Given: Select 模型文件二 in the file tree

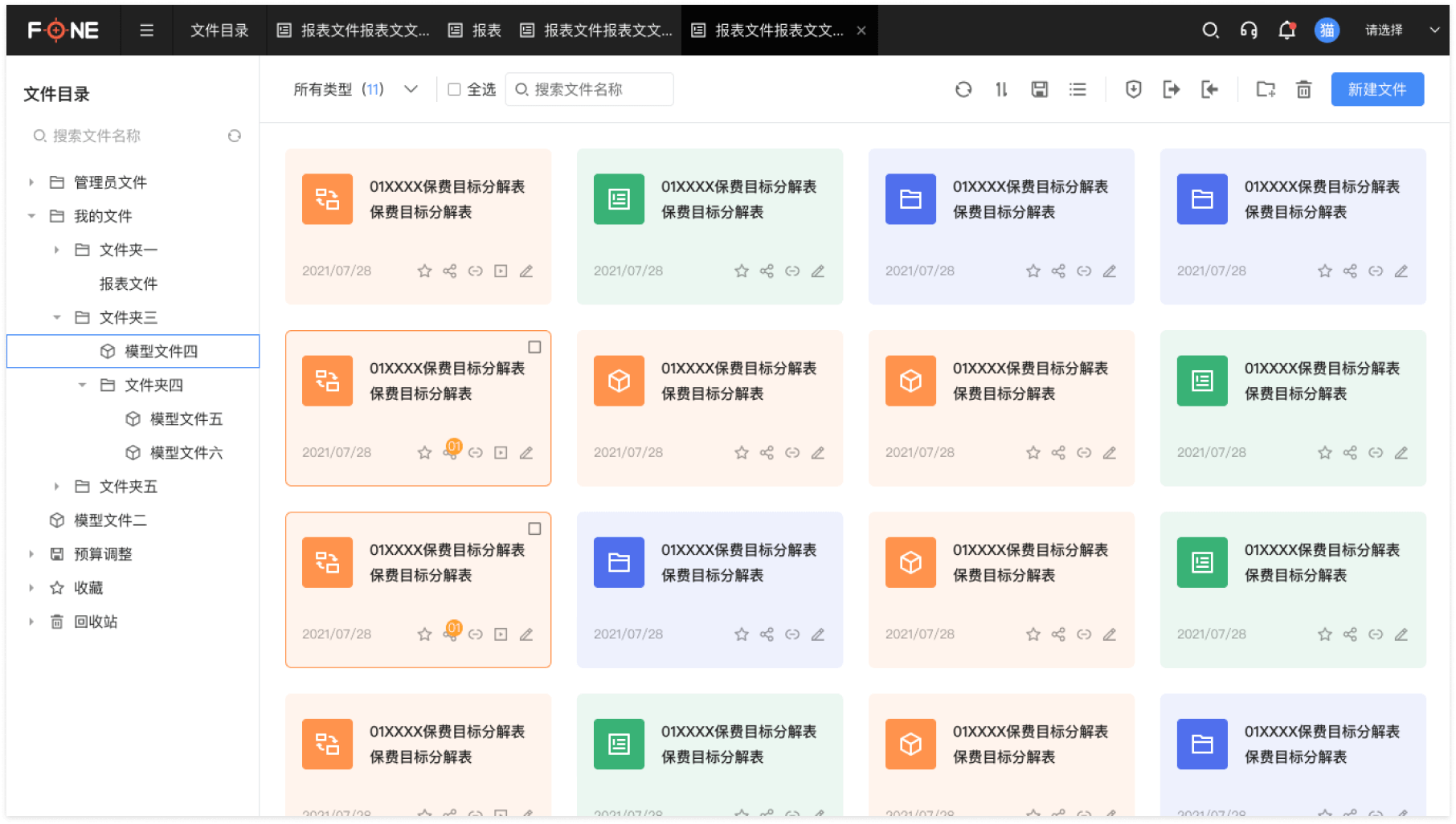Looking at the screenshot, I should [110, 520].
